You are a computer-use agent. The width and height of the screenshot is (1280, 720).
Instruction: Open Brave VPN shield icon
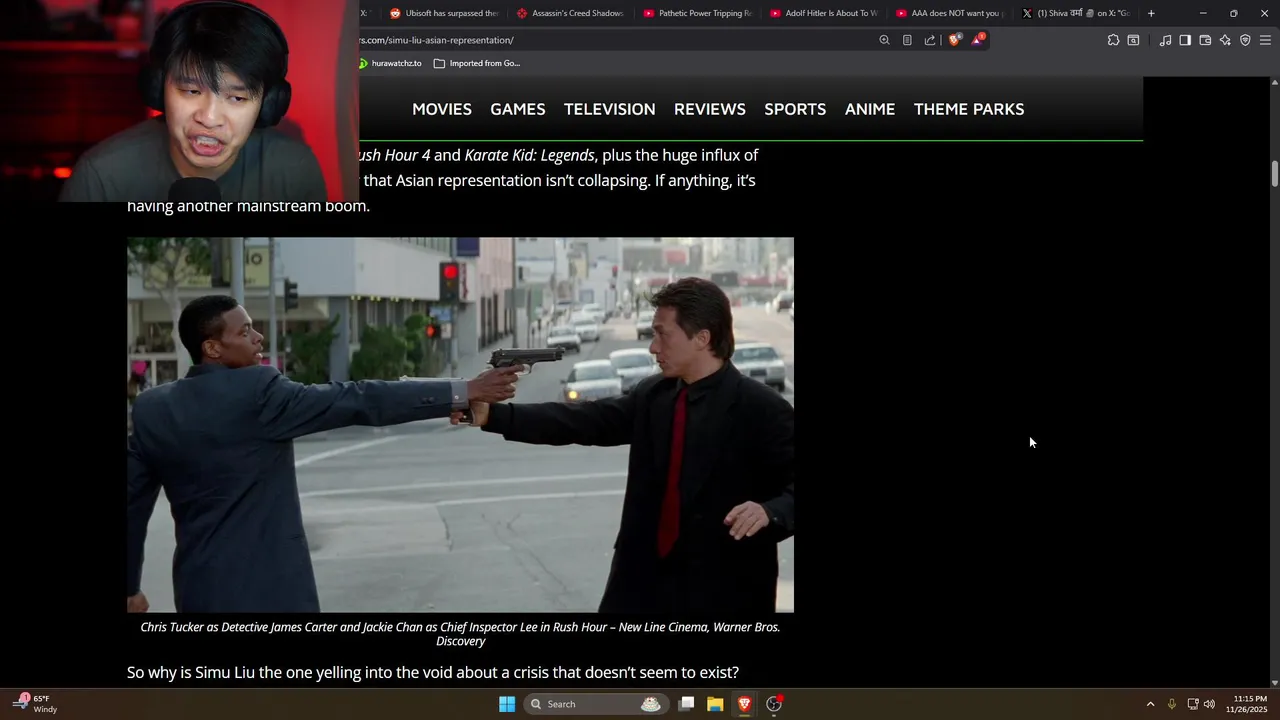(x=1245, y=40)
